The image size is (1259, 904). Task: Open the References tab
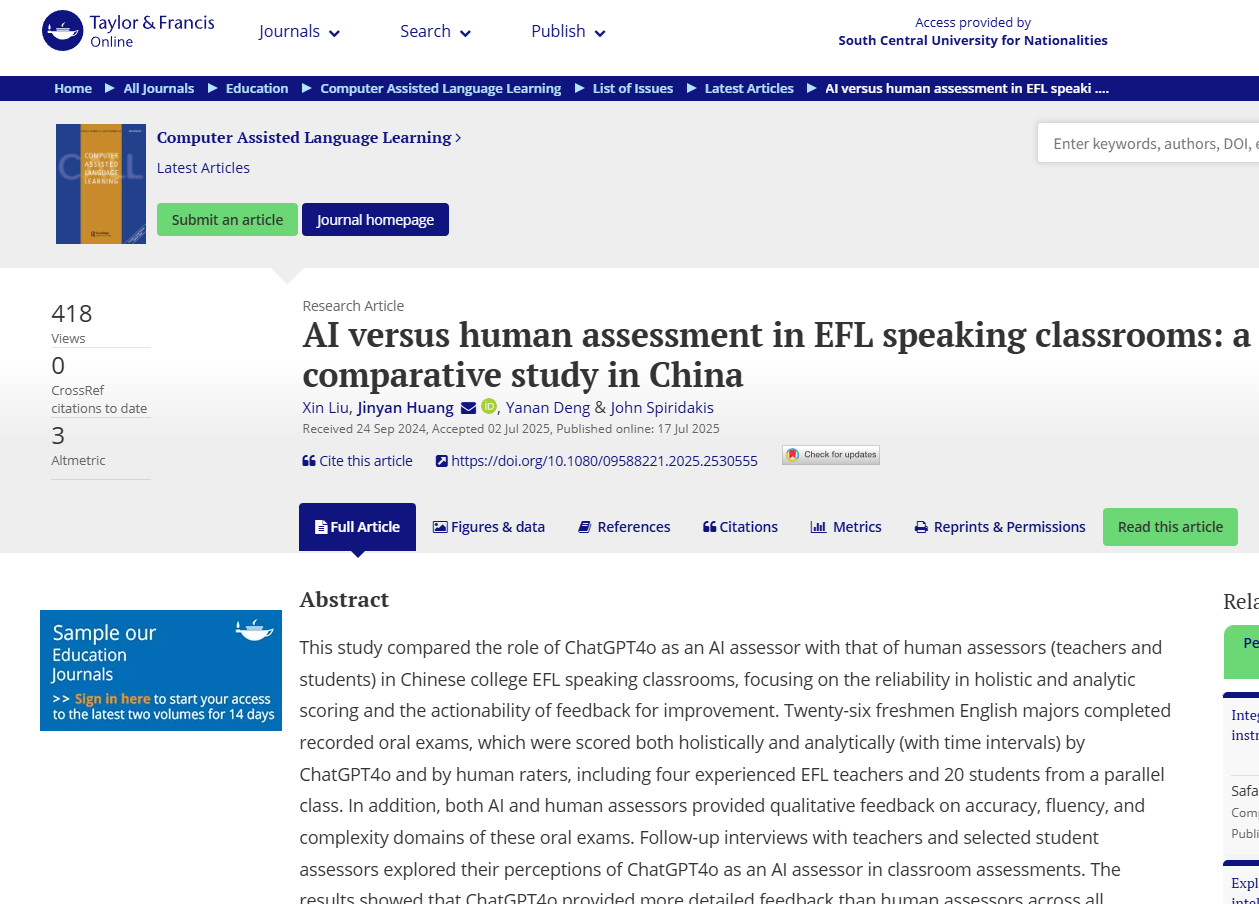624,527
